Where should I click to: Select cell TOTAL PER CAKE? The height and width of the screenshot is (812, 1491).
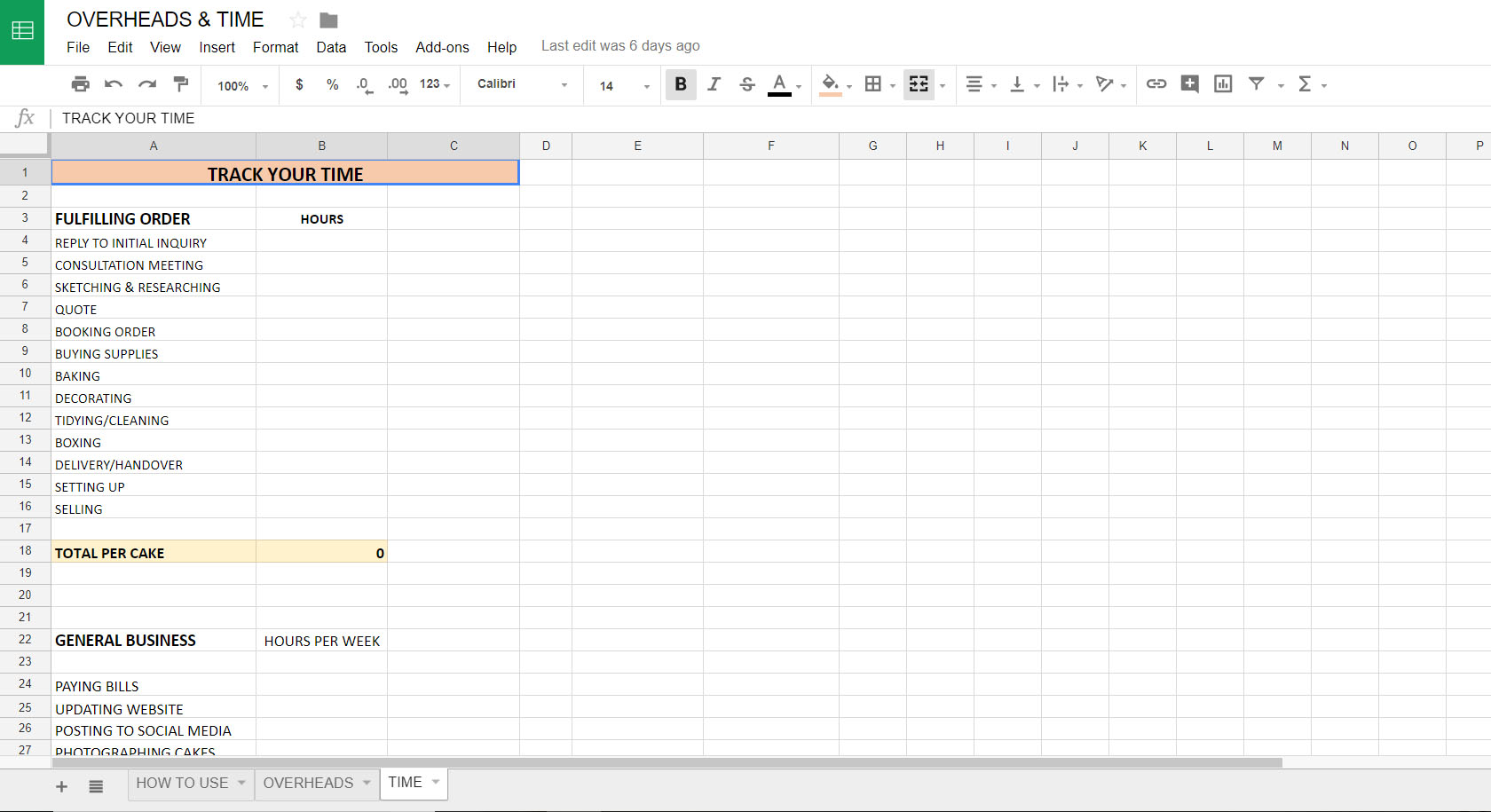pyautogui.click(x=154, y=552)
